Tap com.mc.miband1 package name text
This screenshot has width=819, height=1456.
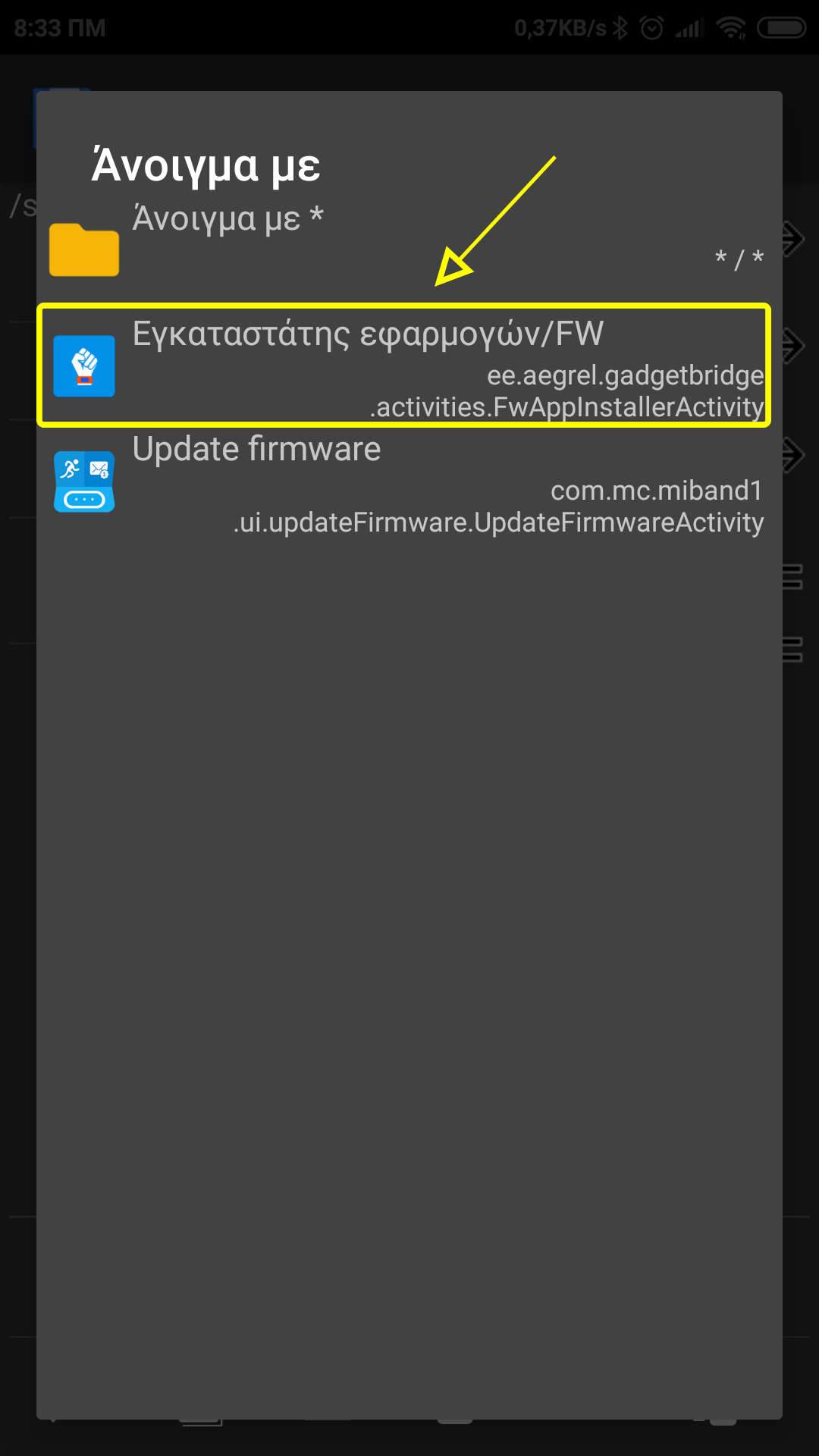pos(657,491)
